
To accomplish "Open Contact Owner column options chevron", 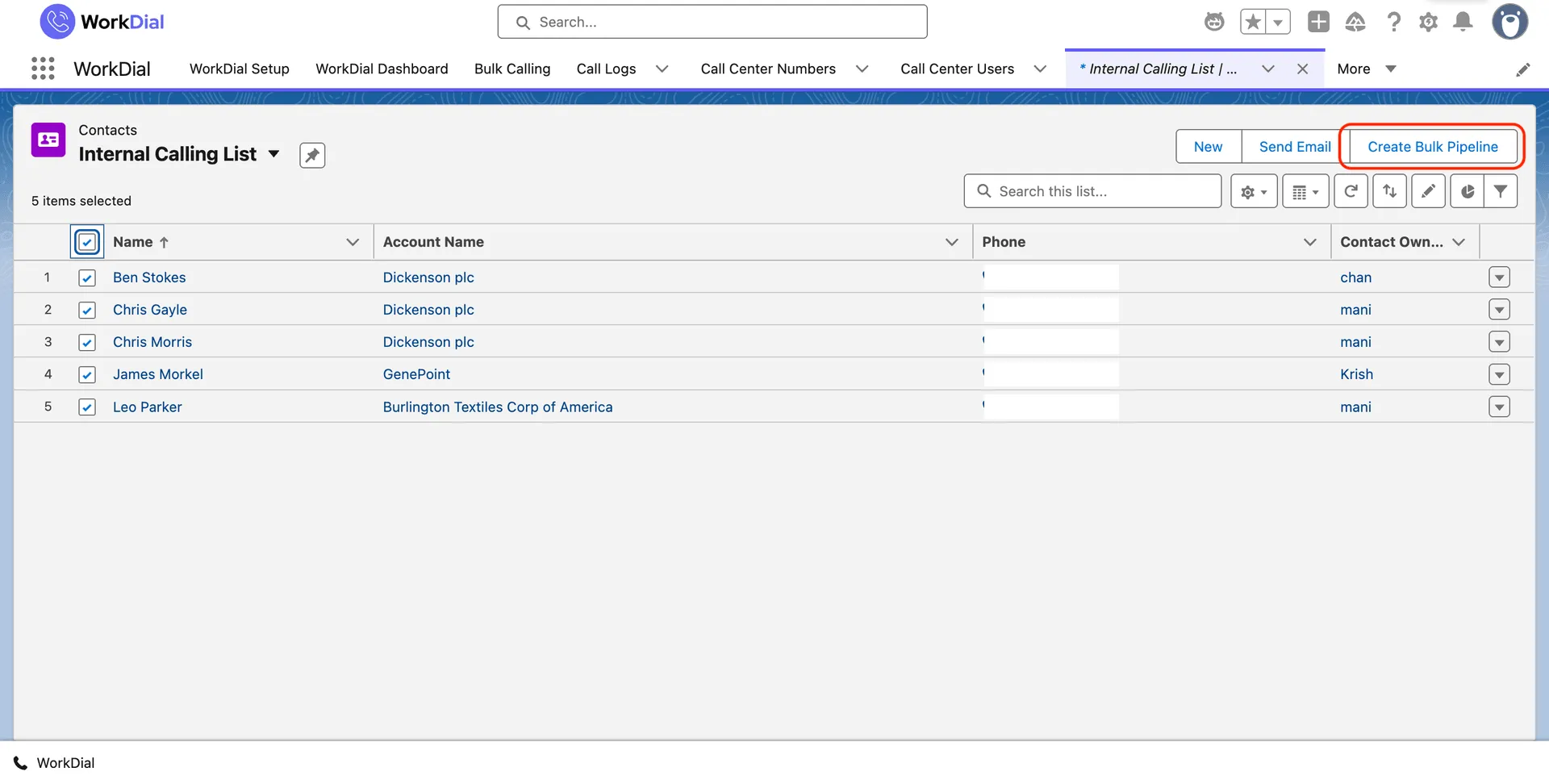I will click(1459, 242).
